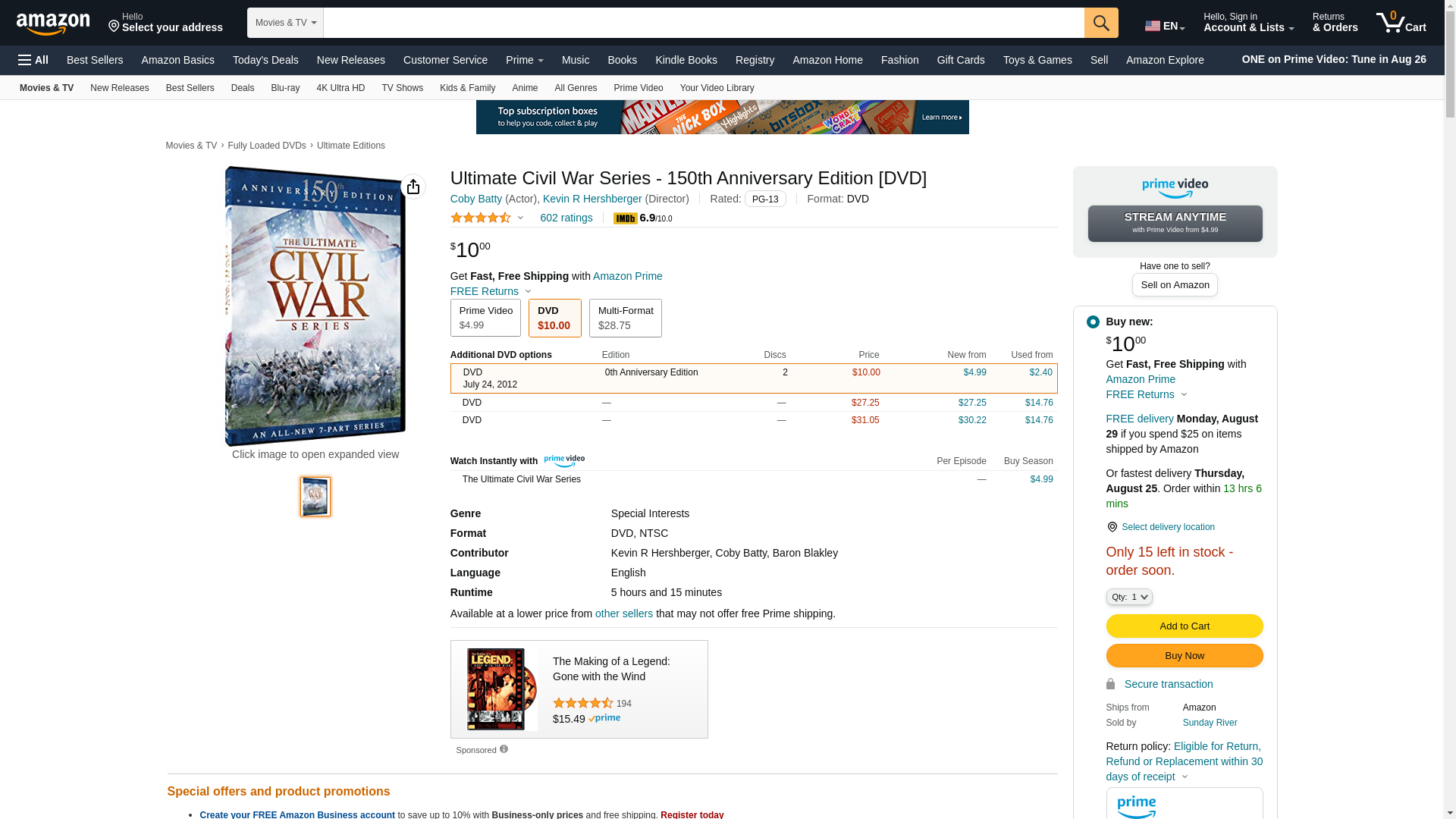Click $4.99 buy season price

(1042, 479)
